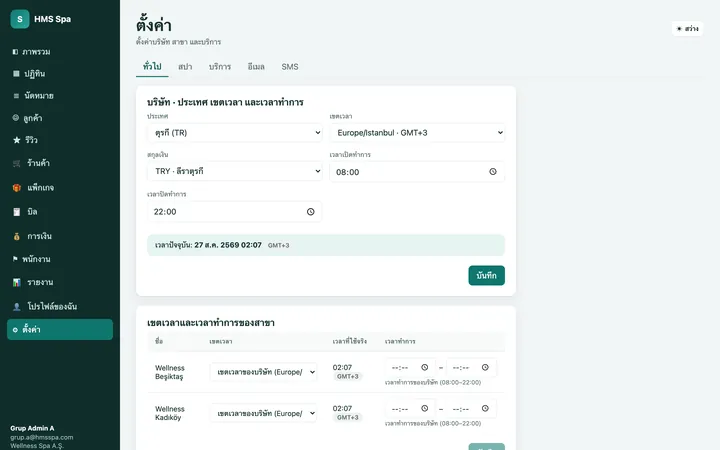Screen dimensions: 720x450
Task: Switch to the ทั่วไป tab
Action: 152,67
